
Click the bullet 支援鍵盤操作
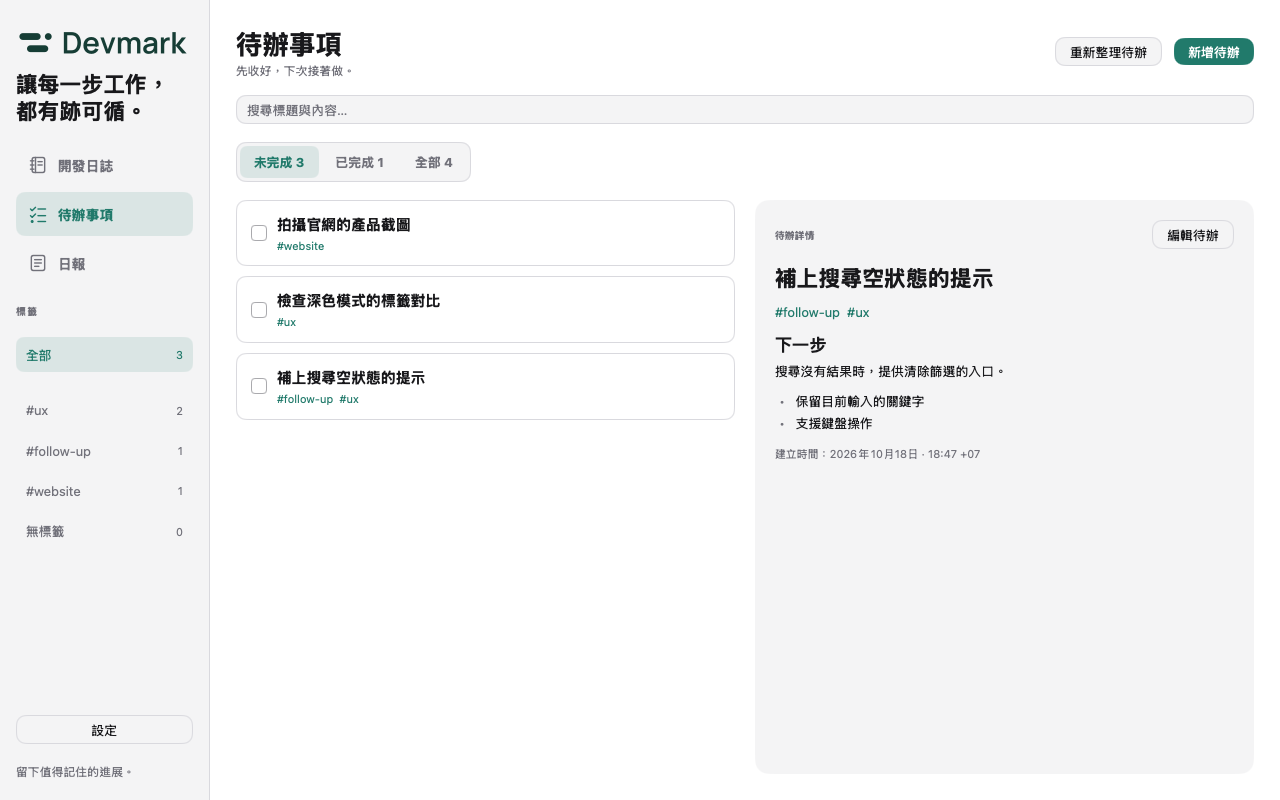pos(834,423)
